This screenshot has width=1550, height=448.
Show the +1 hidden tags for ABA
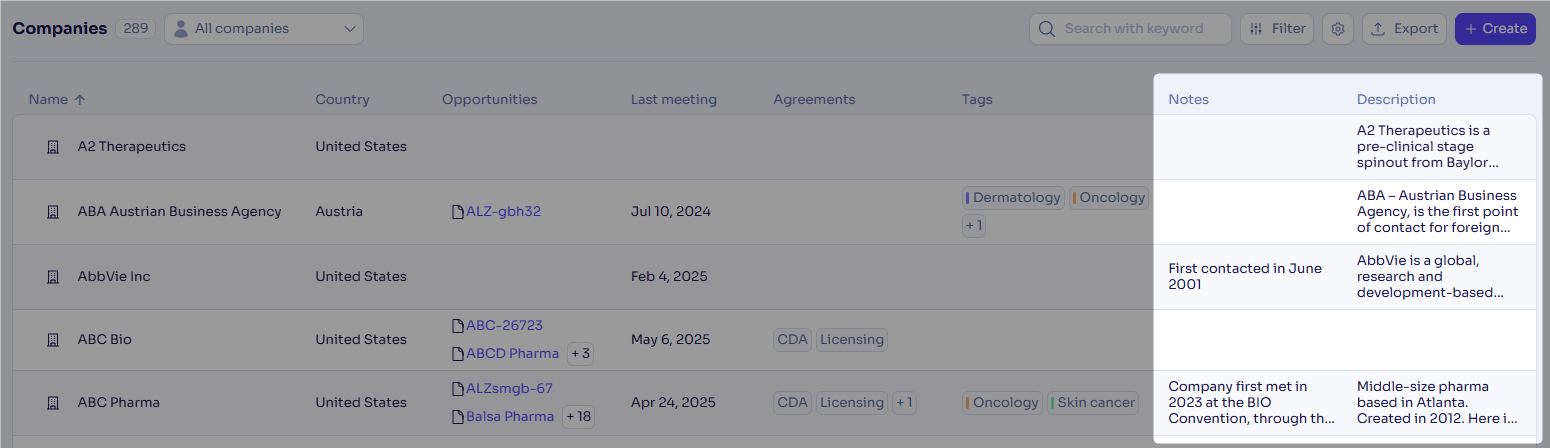[974, 226]
